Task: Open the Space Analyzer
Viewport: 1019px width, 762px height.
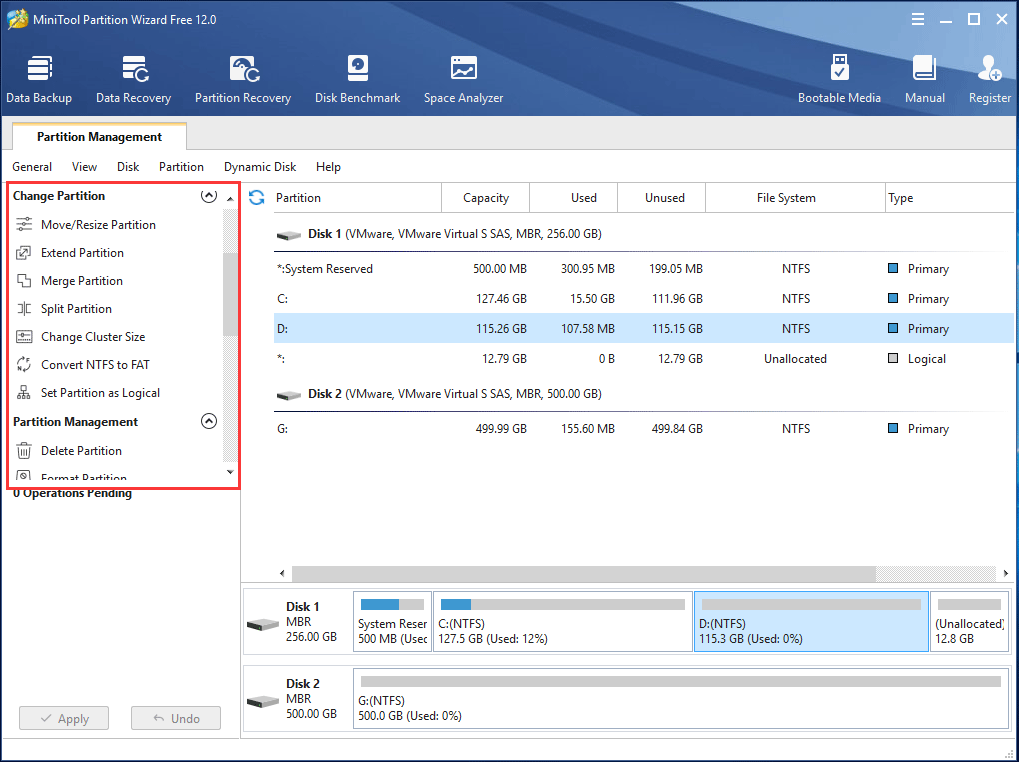Action: pos(463,79)
